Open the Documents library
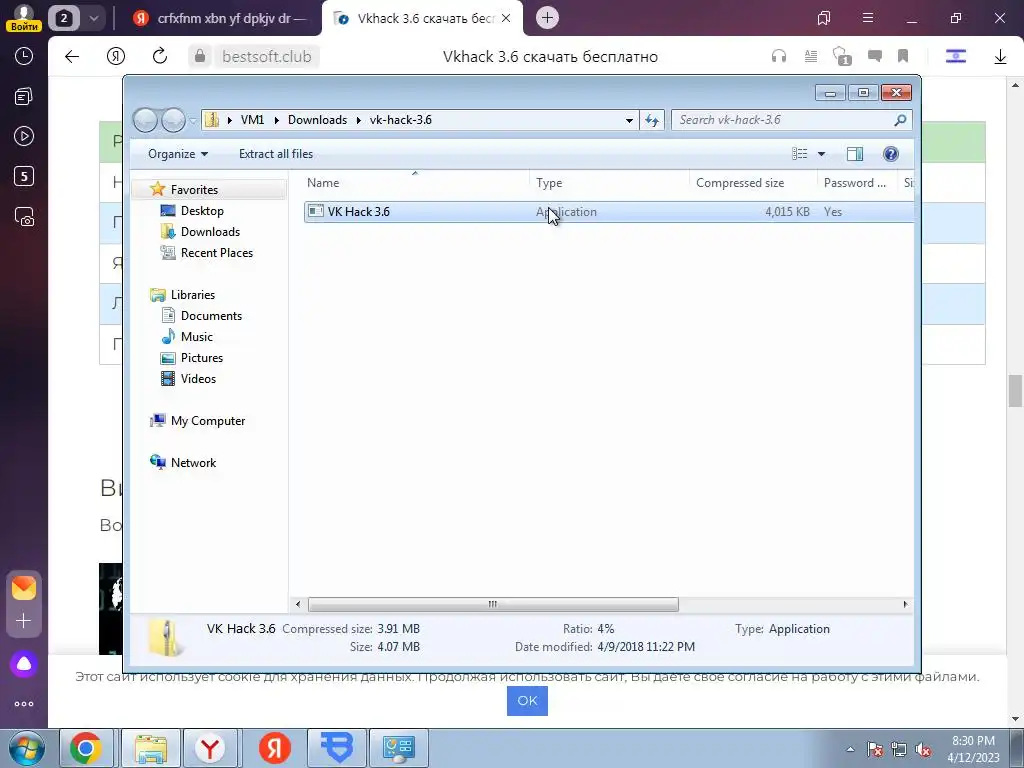The height and width of the screenshot is (768, 1024). pos(211,316)
